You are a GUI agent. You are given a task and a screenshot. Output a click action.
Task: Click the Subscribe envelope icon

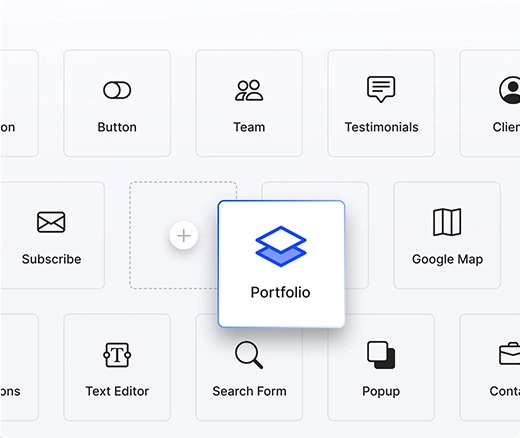[x=51, y=222]
